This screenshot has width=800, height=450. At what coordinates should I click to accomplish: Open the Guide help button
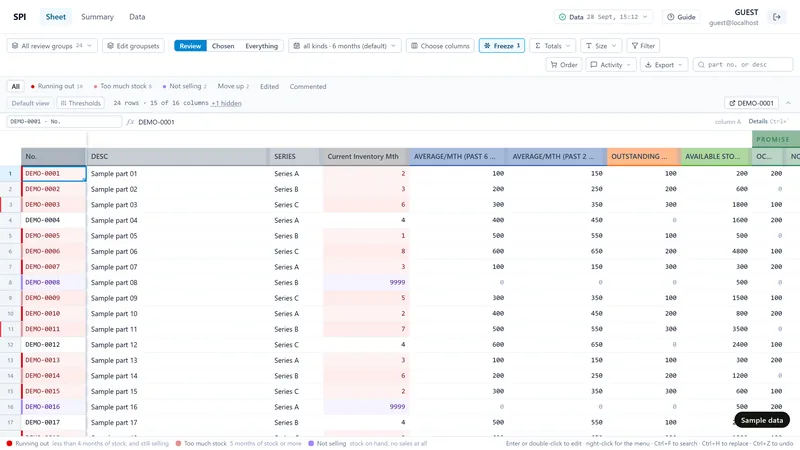click(x=681, y=17)
